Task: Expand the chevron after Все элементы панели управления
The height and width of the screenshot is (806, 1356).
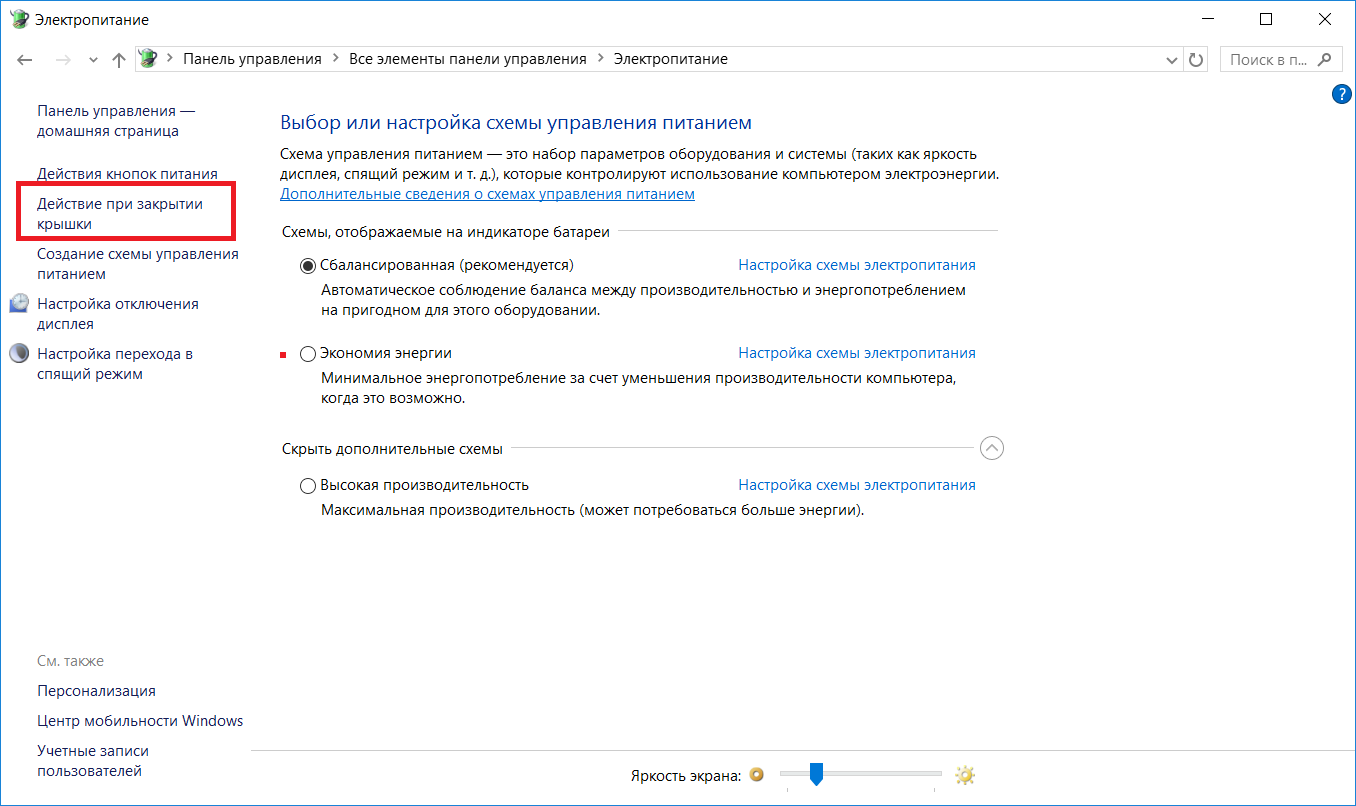Action: click(600, 59)
